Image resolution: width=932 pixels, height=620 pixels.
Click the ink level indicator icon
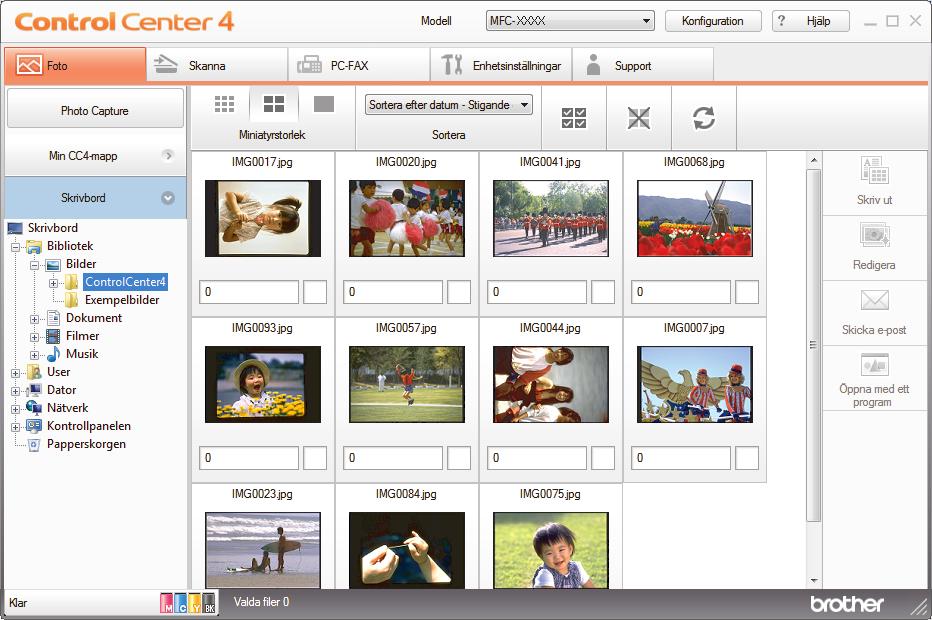pyautogui.click(x=188, y=602)
